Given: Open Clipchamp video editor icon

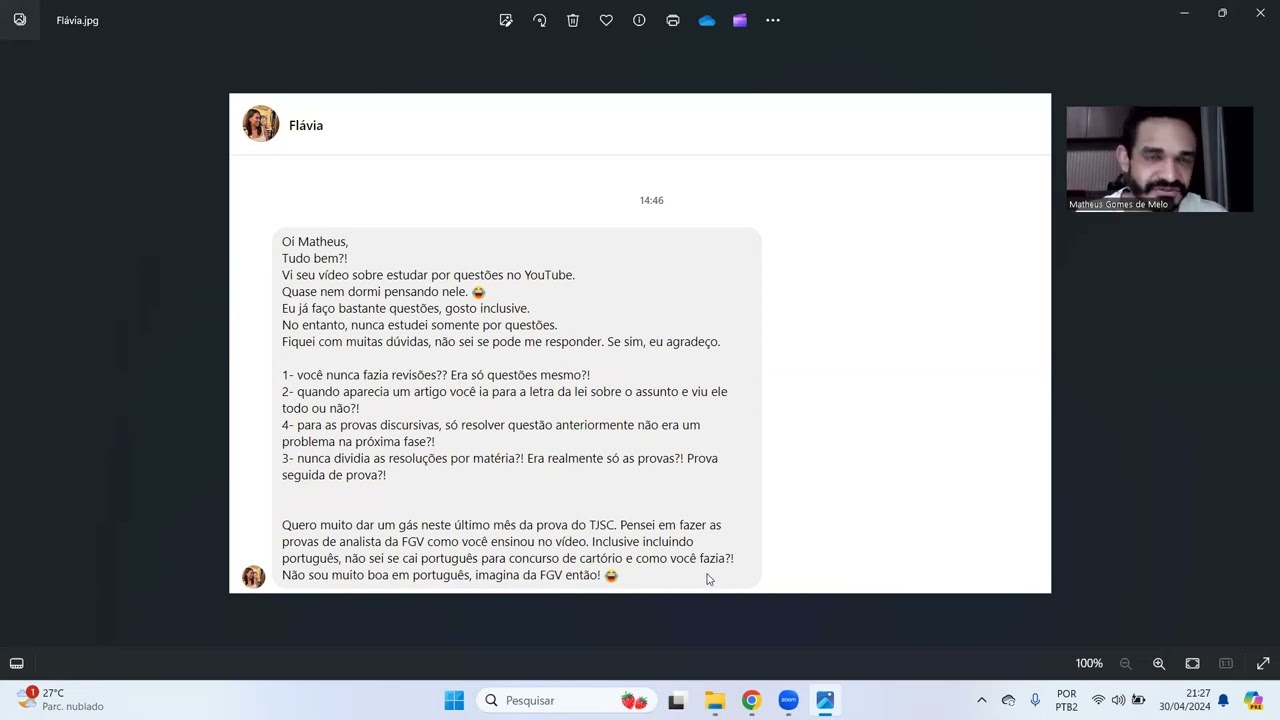Looking at the screenshot, I should [x=740, y=20].
